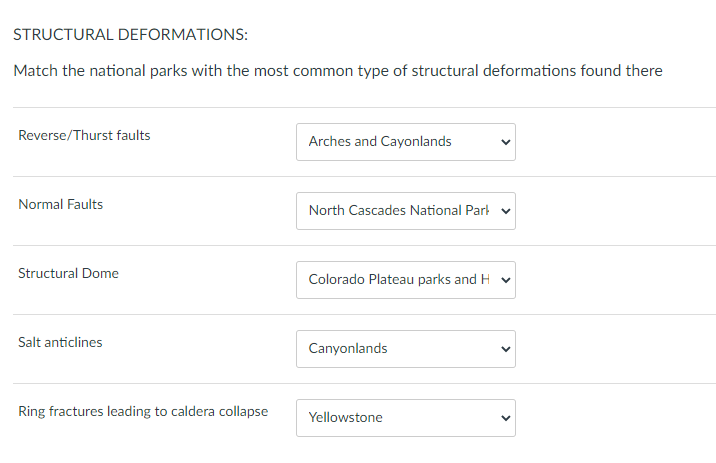Click chevron arrow beside Yellowstone
The height and width of the screenshot is (463, 716).
tap(505, 418)
